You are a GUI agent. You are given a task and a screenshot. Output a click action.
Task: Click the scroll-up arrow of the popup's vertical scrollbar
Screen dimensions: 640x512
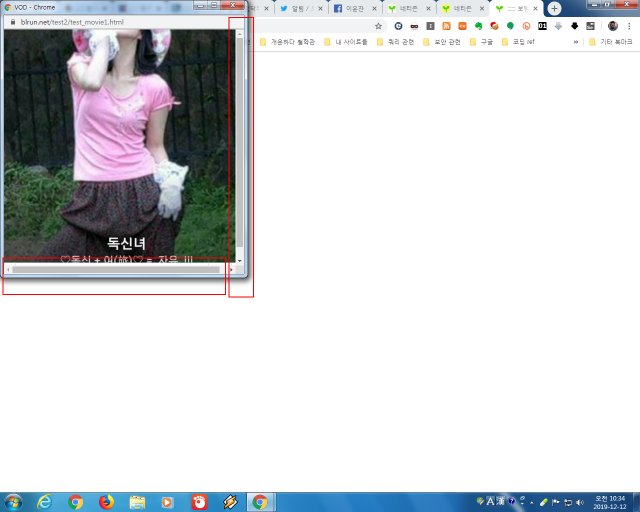click(x=240, y=34)
